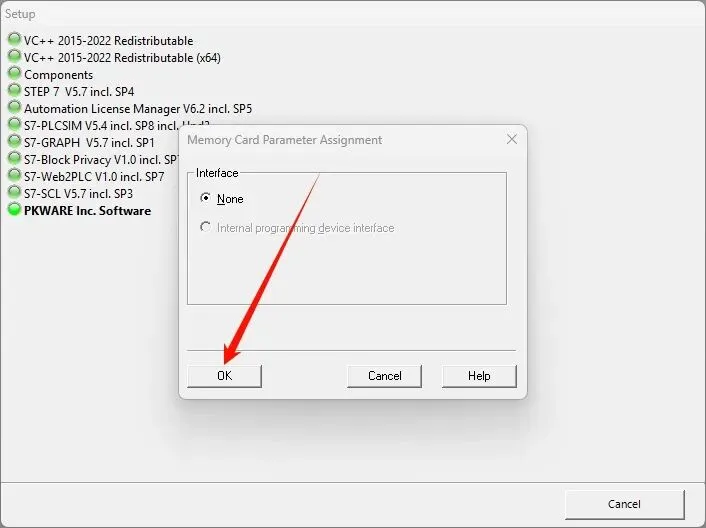Click the status icon for Automation License Manager
Image resolution: width=706 pixels, height=528 pixels.
pos(14,107)
